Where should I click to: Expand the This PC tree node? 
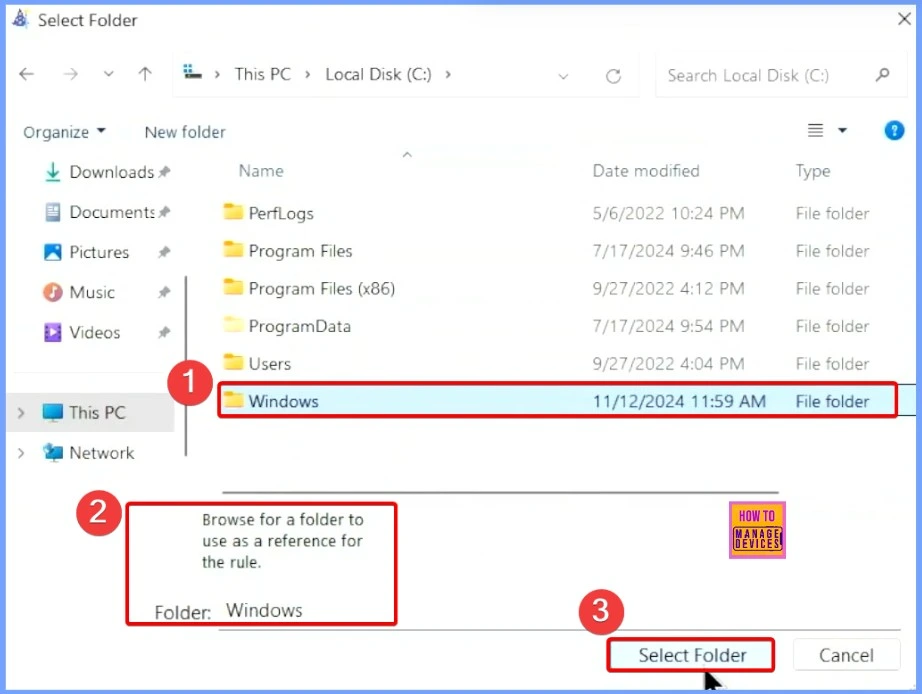(21, 413)
